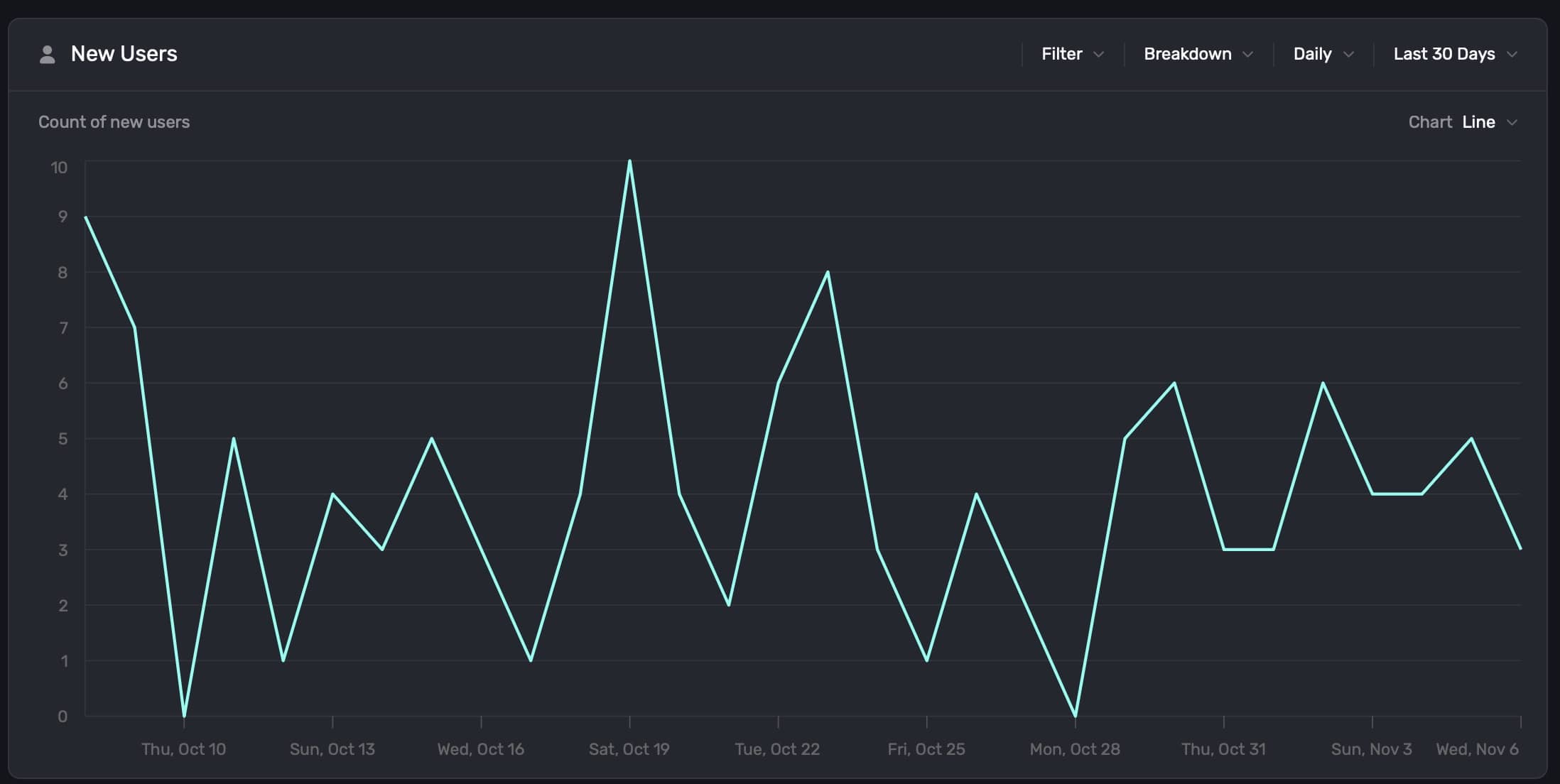
Task: Click the chevron after Daily
Action: coord(1348,55)
